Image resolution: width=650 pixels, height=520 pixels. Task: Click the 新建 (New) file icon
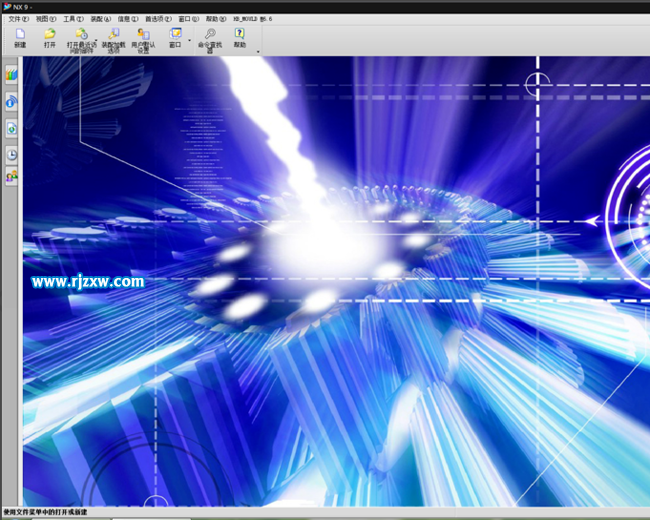(x=20, y=34)
